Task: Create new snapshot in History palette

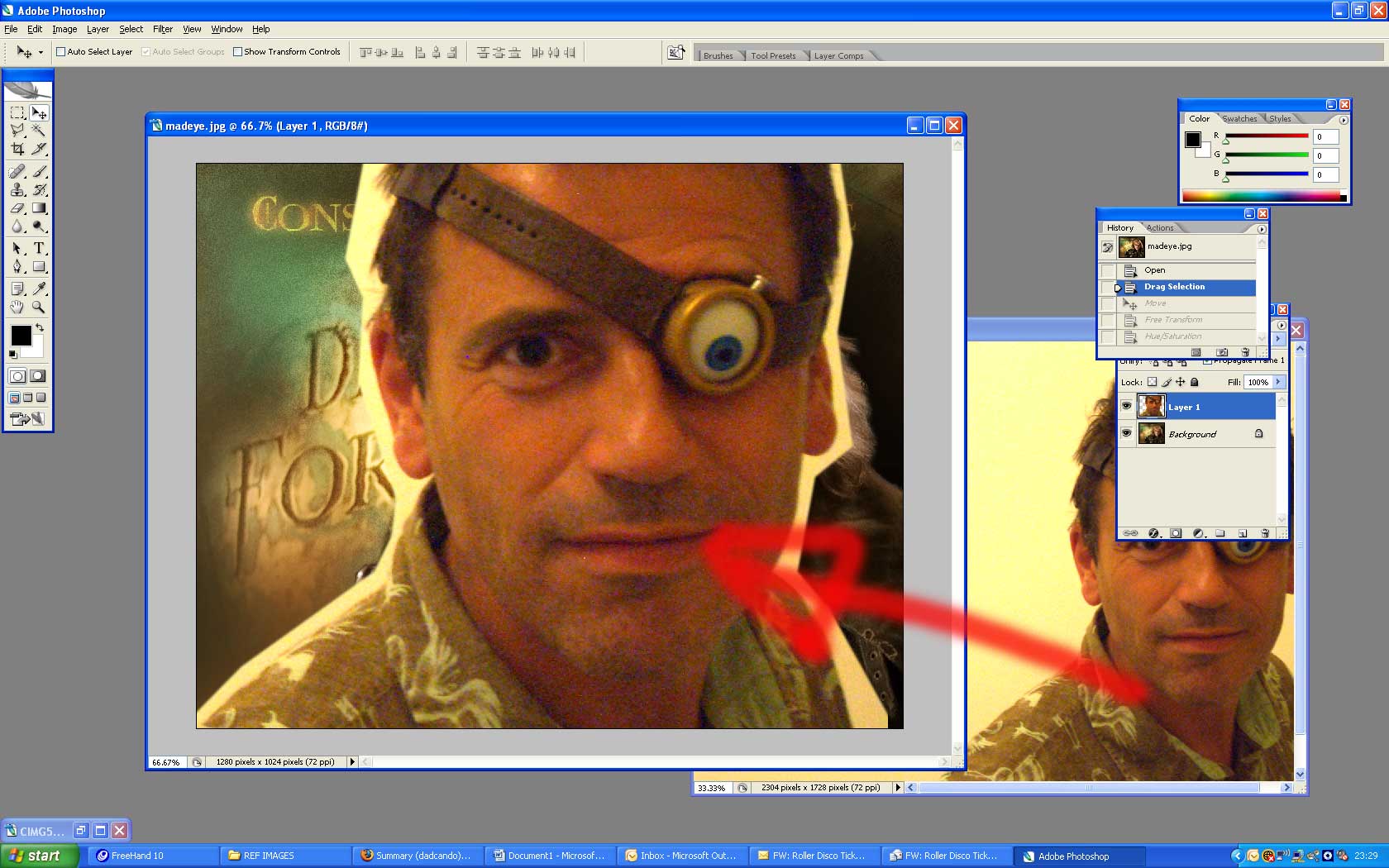Action: coord(1222,352)
